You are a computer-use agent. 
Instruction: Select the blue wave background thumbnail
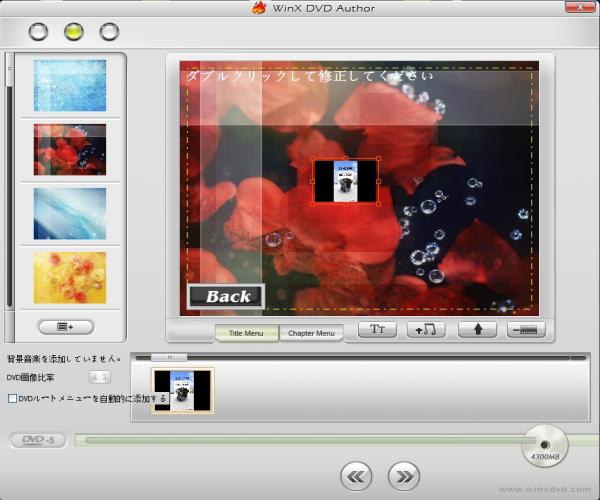[x=70, y=213]
